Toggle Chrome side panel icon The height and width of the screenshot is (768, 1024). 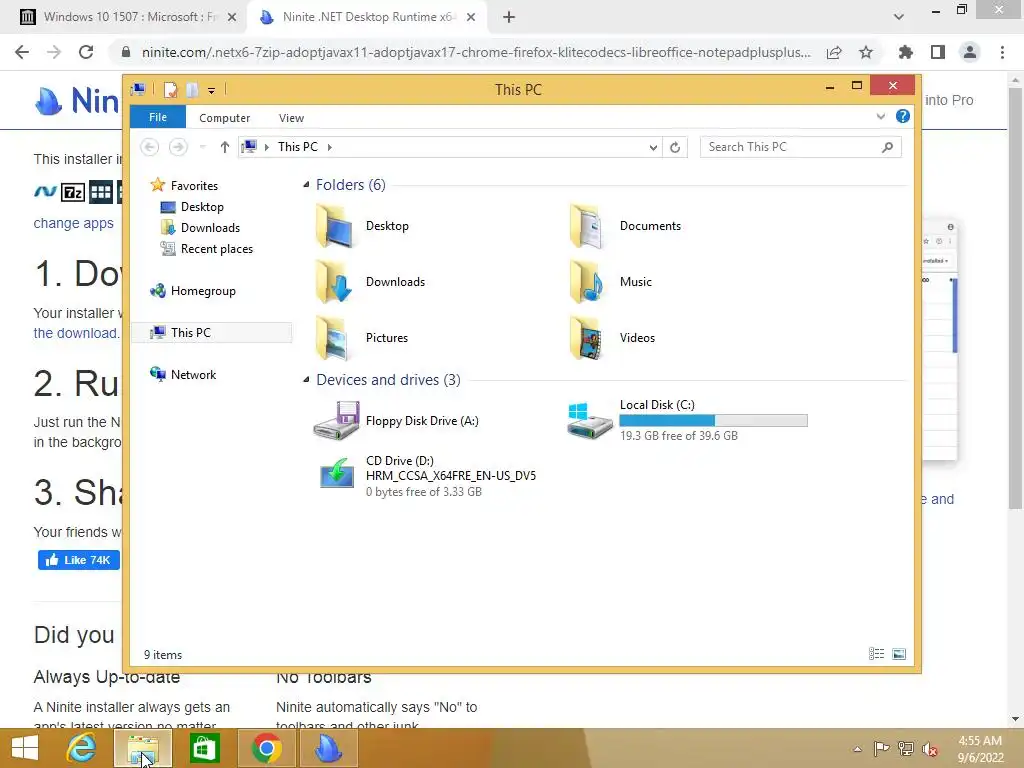point(938,52)
